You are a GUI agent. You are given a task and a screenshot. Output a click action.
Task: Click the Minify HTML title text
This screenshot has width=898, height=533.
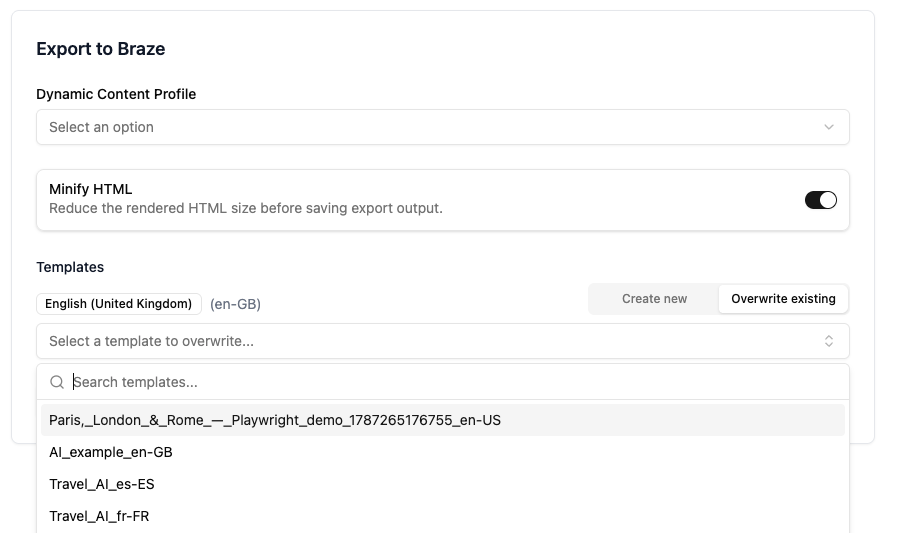pyautogui.click(x=90, y=189)
